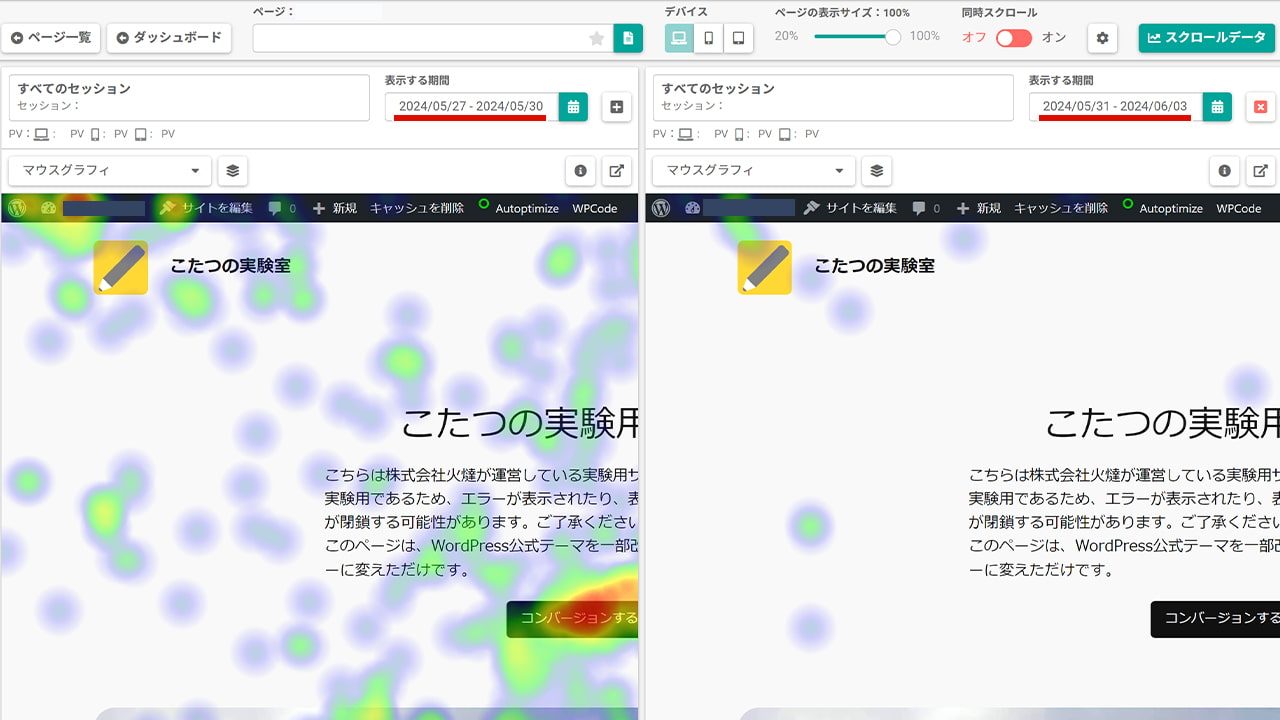Open the スクロールデータ button
The height and width of the screenshot is (720, 1280).
tap(1207, 38)
